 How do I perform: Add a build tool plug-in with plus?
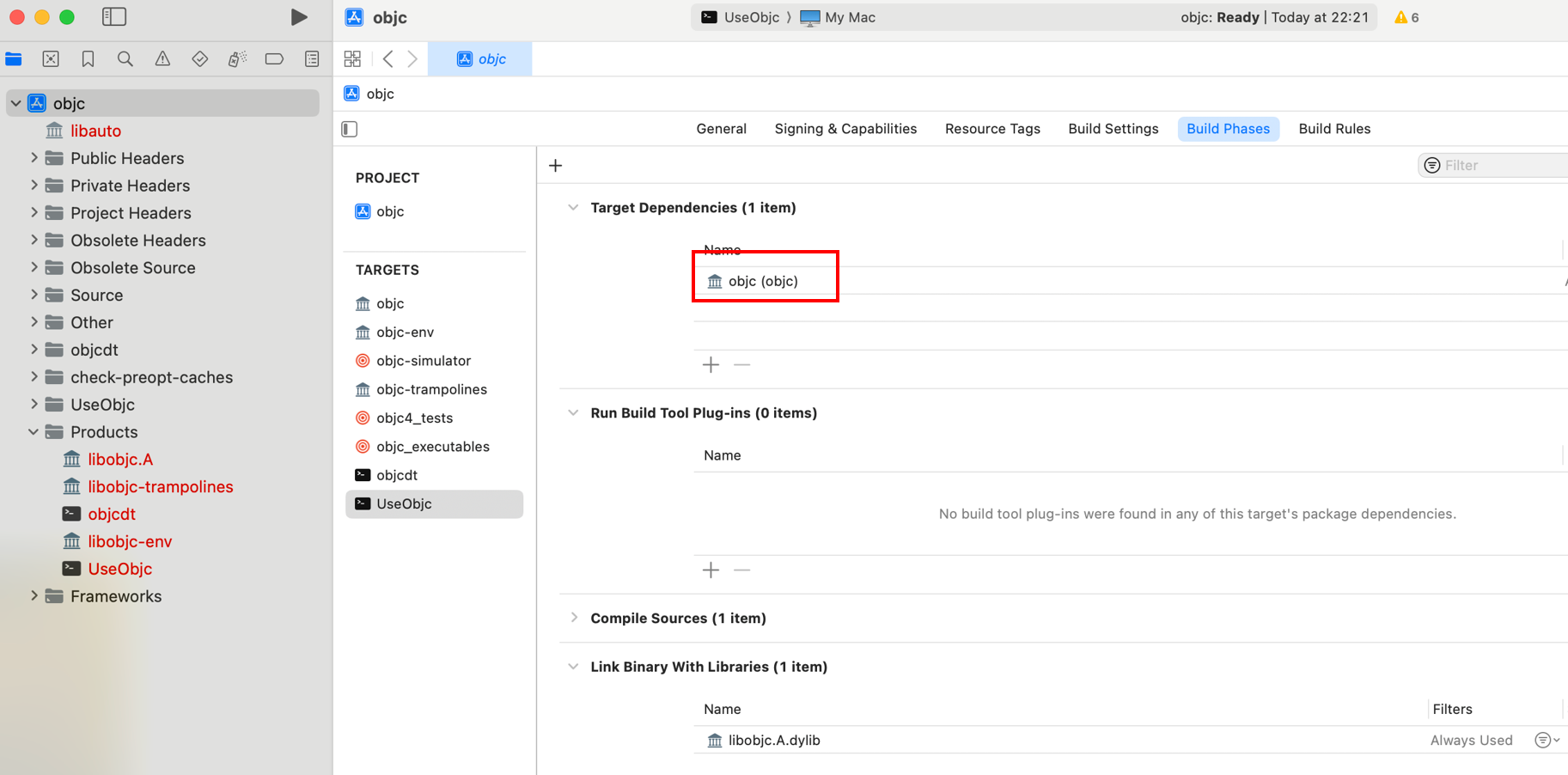[711, 571]
